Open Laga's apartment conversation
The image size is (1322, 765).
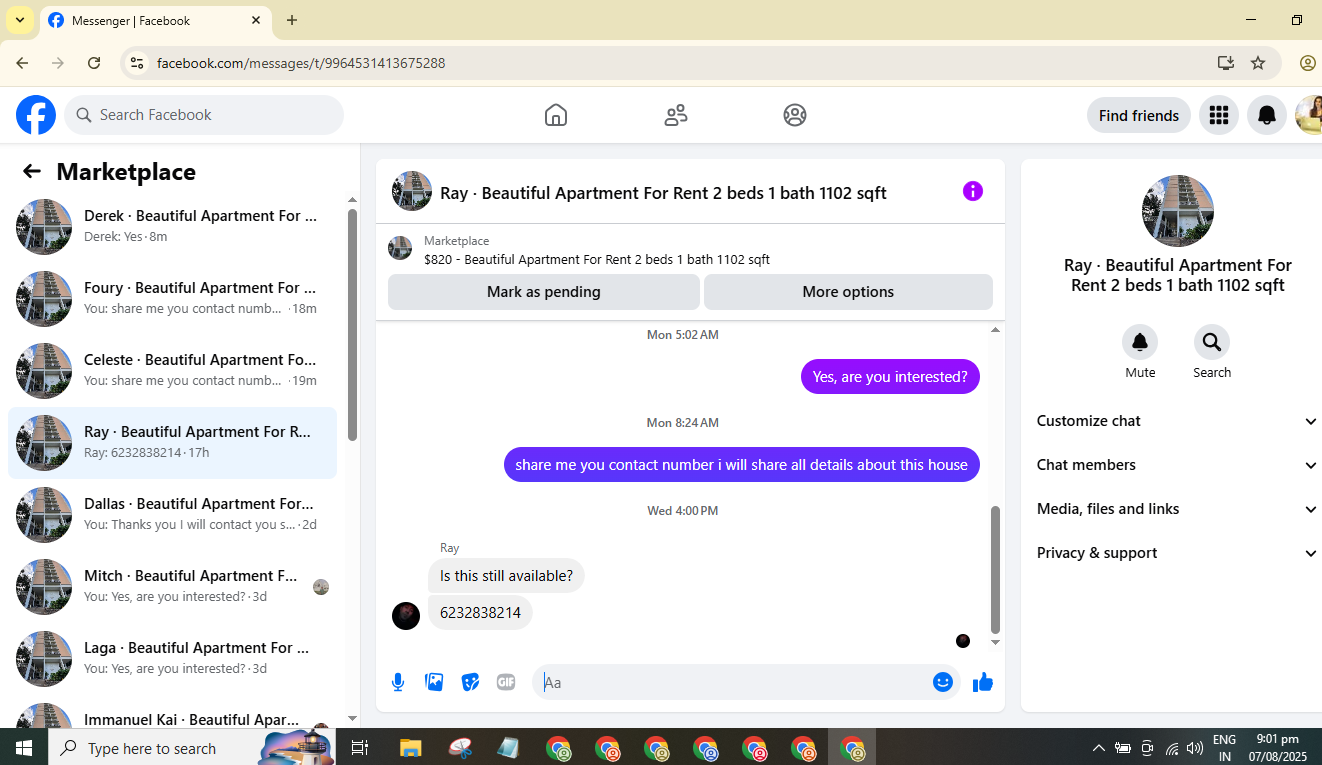point(172,659)
